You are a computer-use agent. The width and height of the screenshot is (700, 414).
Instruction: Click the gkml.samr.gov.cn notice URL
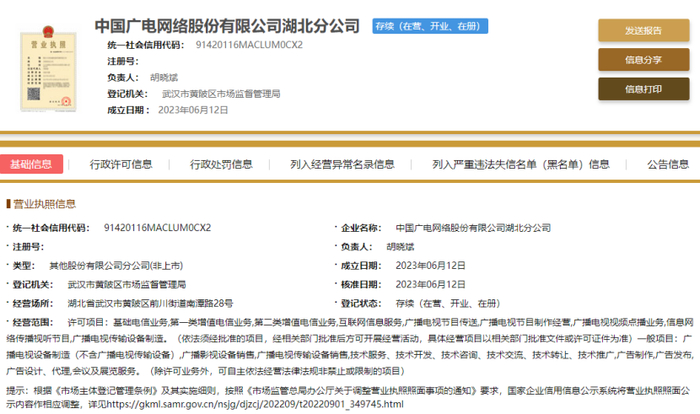[255, 404]
